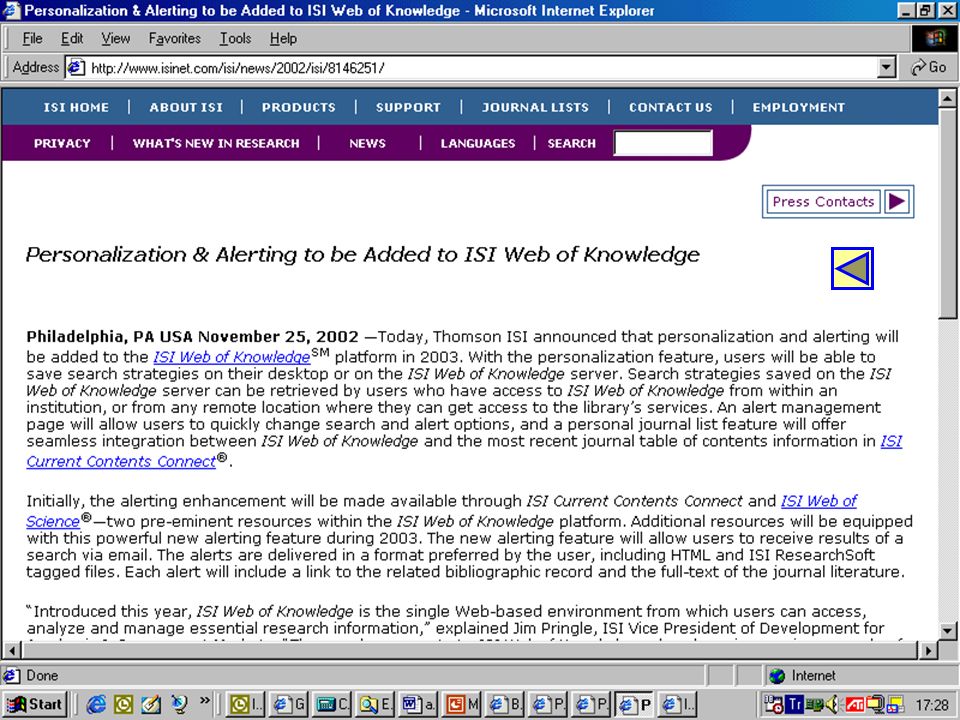960x720 pixels.
Task: Expand the quick launch overflow chevron
Action: (204, 700)
